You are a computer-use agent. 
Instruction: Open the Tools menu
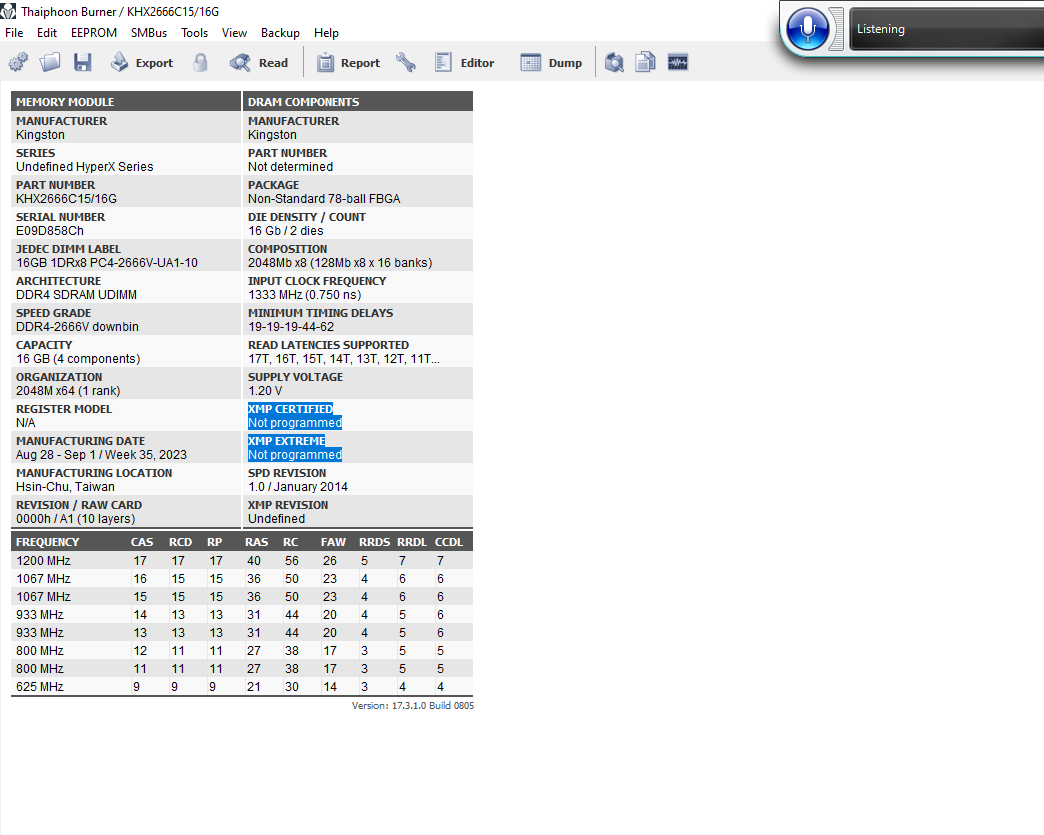194,33
